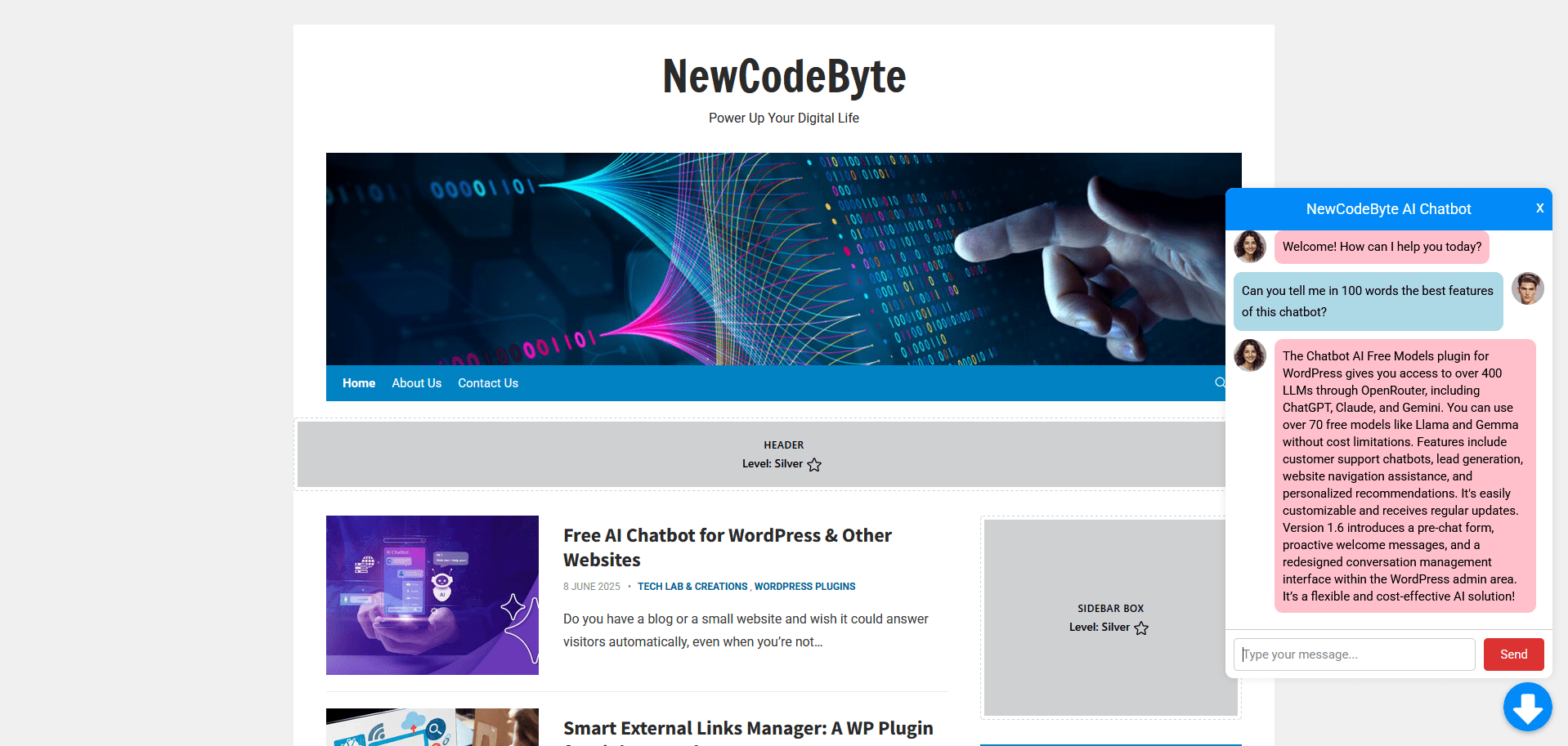Send the chatbot message
The height and width of the screenshot is (746, 1568).
pos(1513,654)
